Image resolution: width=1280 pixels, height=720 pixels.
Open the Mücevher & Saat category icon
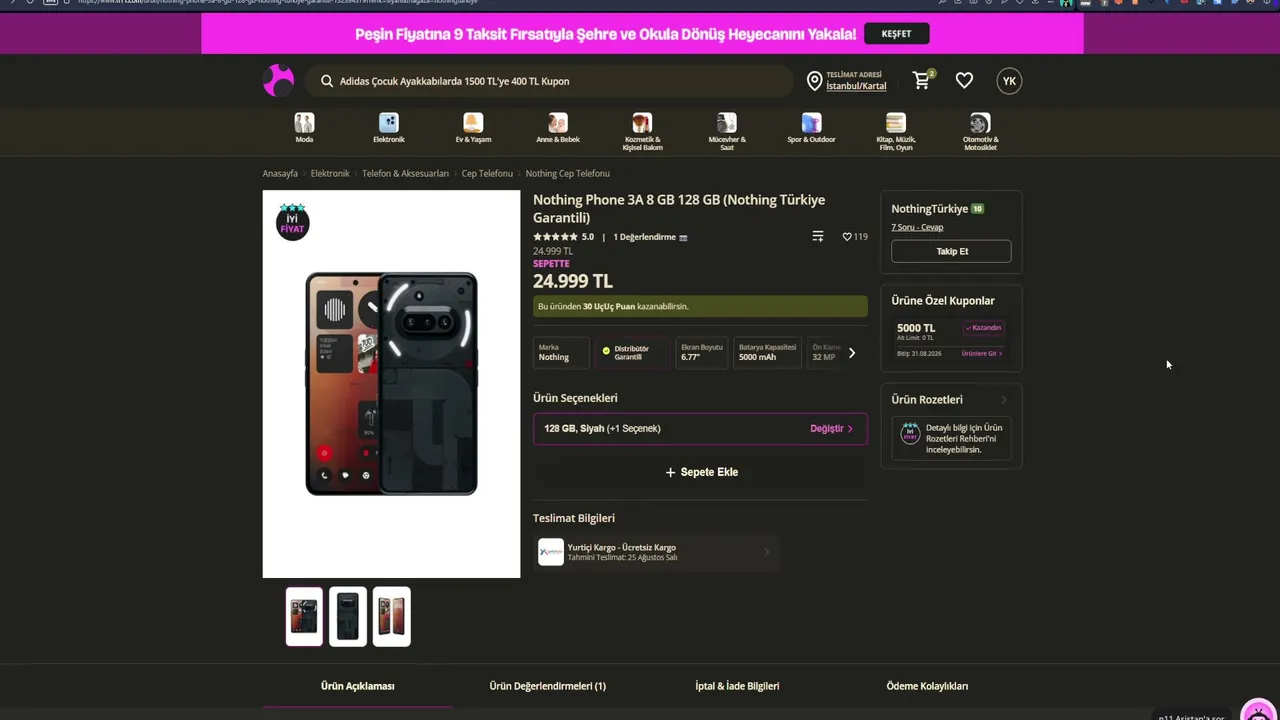point(727,123)
